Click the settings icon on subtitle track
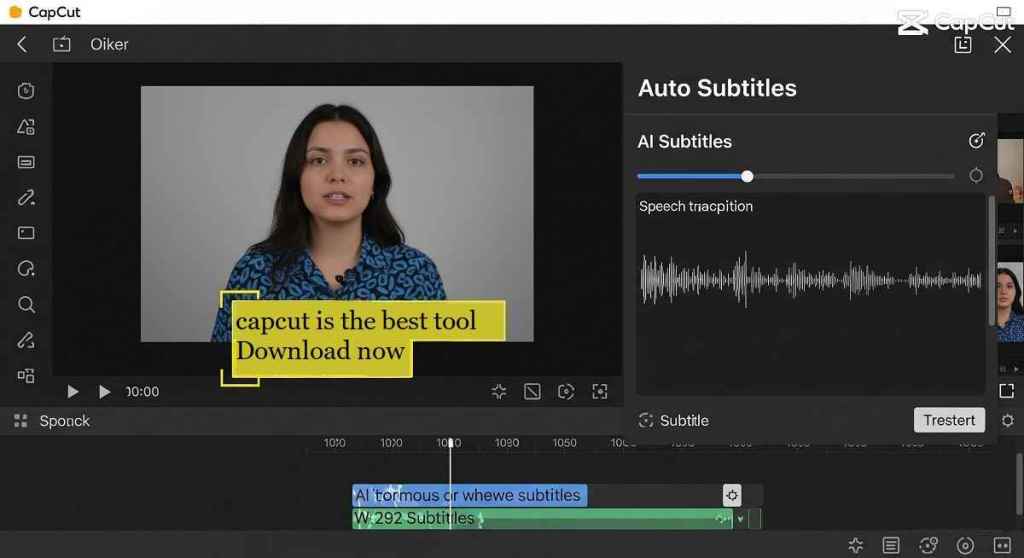Viewport: 1024px width, 558px height. [732, 495]
